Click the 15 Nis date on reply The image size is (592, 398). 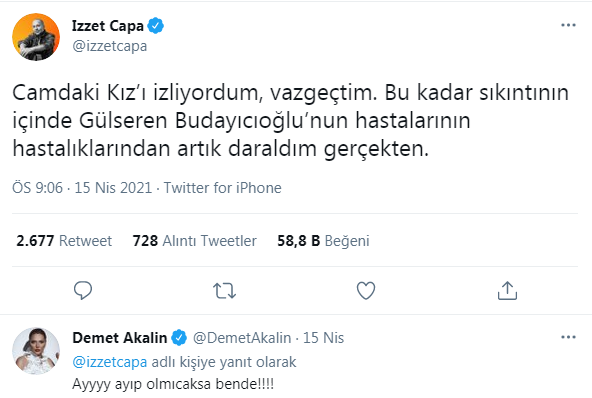pos(324,338)
